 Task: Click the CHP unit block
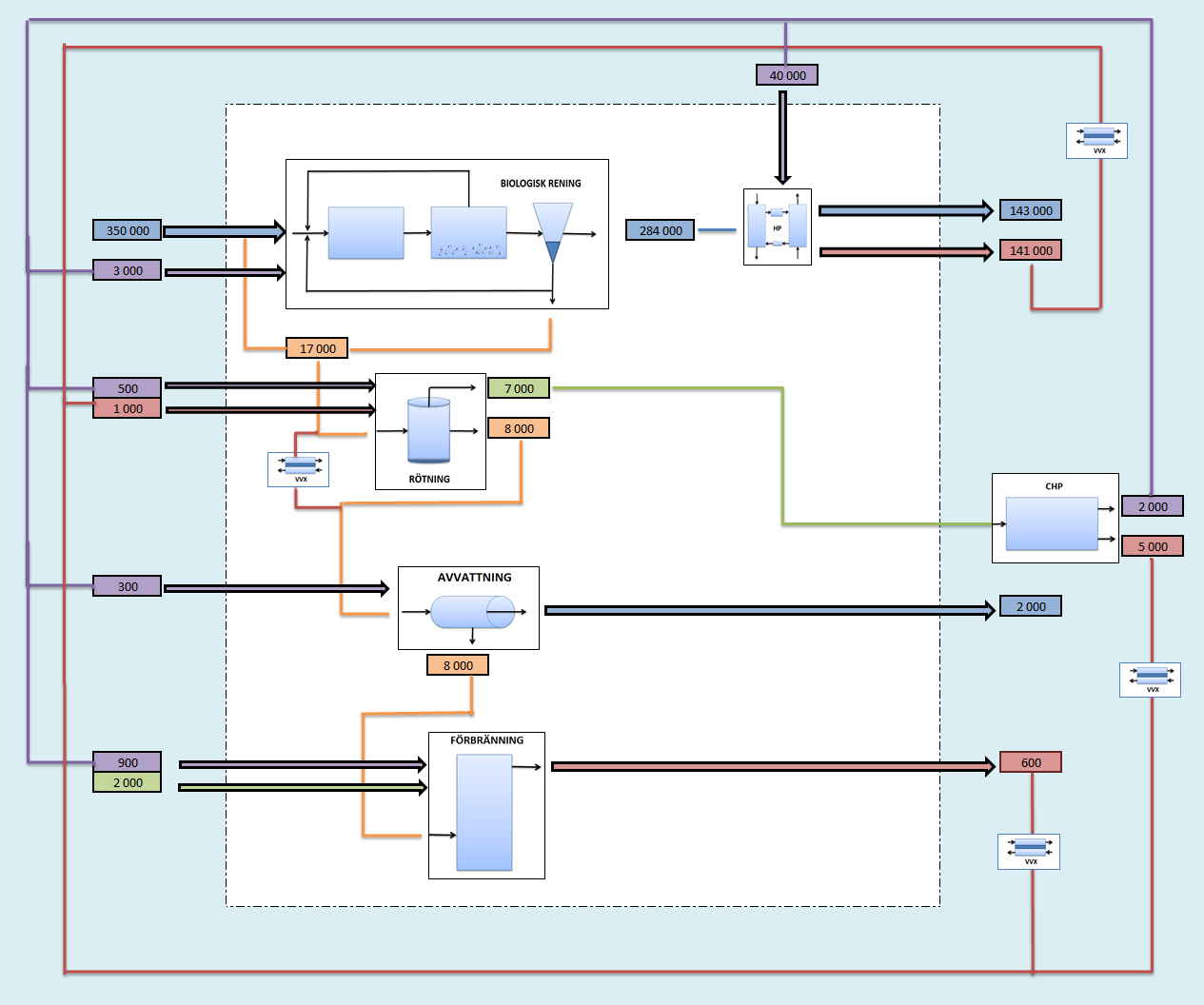[x=1052, y=523]
